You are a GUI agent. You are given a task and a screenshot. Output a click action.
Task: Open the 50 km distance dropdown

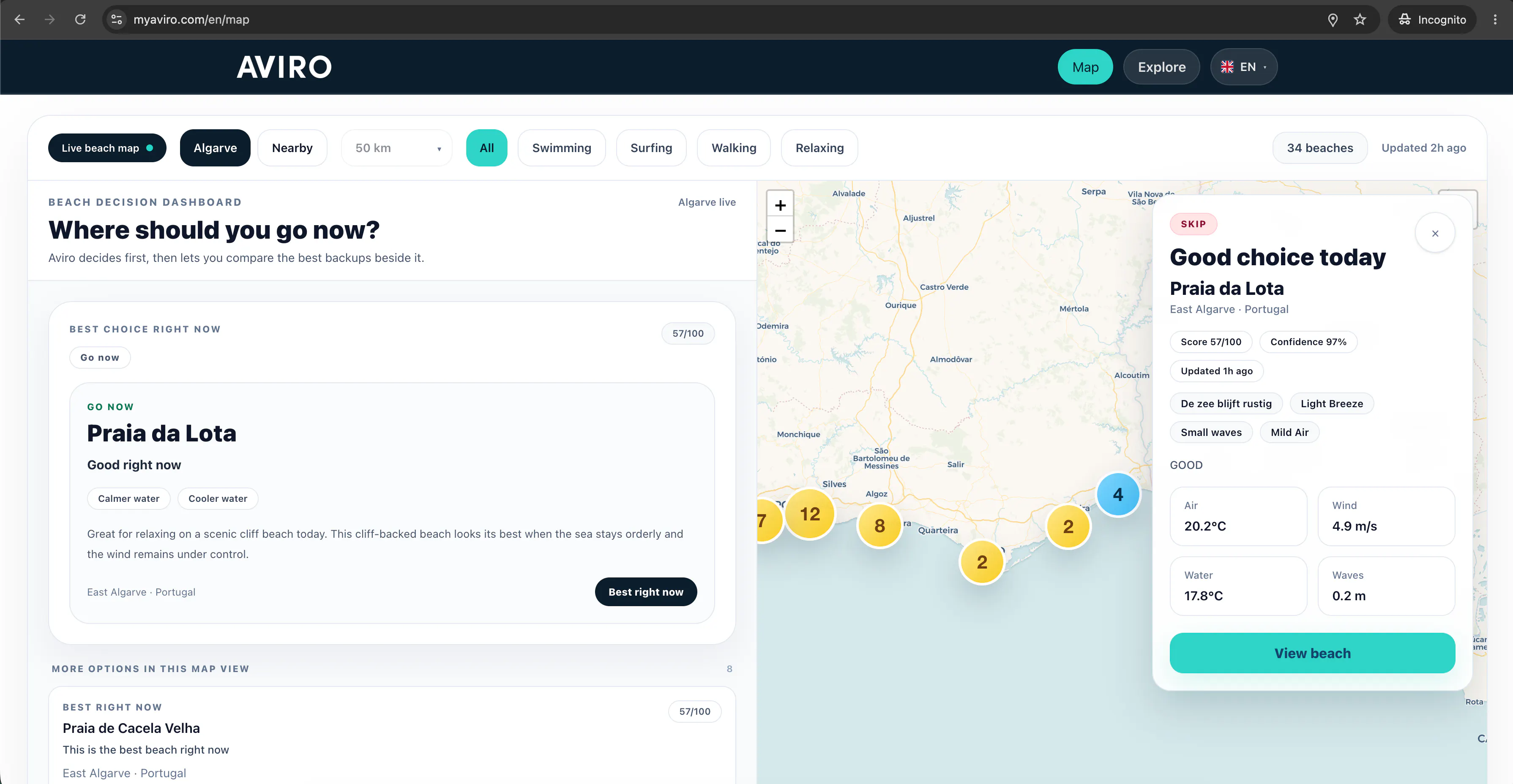point(396,148)
